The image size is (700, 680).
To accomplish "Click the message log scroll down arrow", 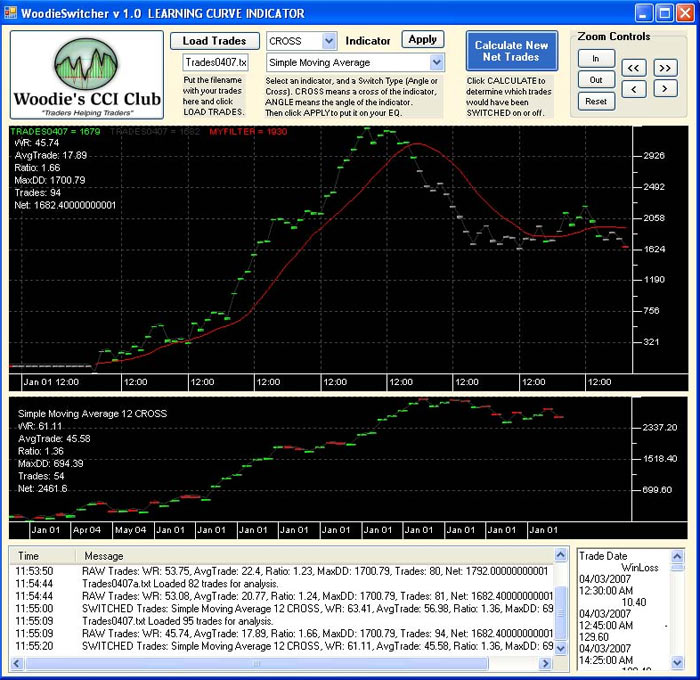I will click(561, 648).
